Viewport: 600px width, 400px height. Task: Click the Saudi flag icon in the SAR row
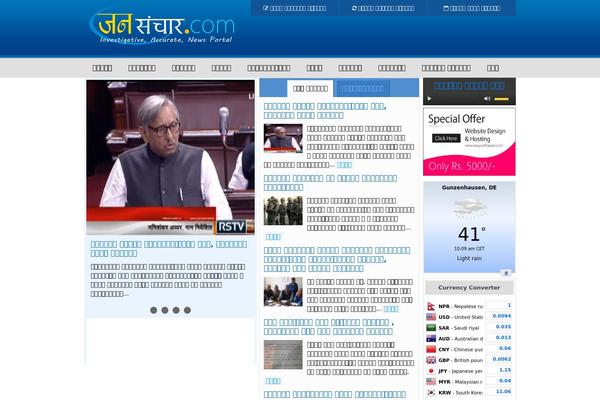tap(431, 328)
